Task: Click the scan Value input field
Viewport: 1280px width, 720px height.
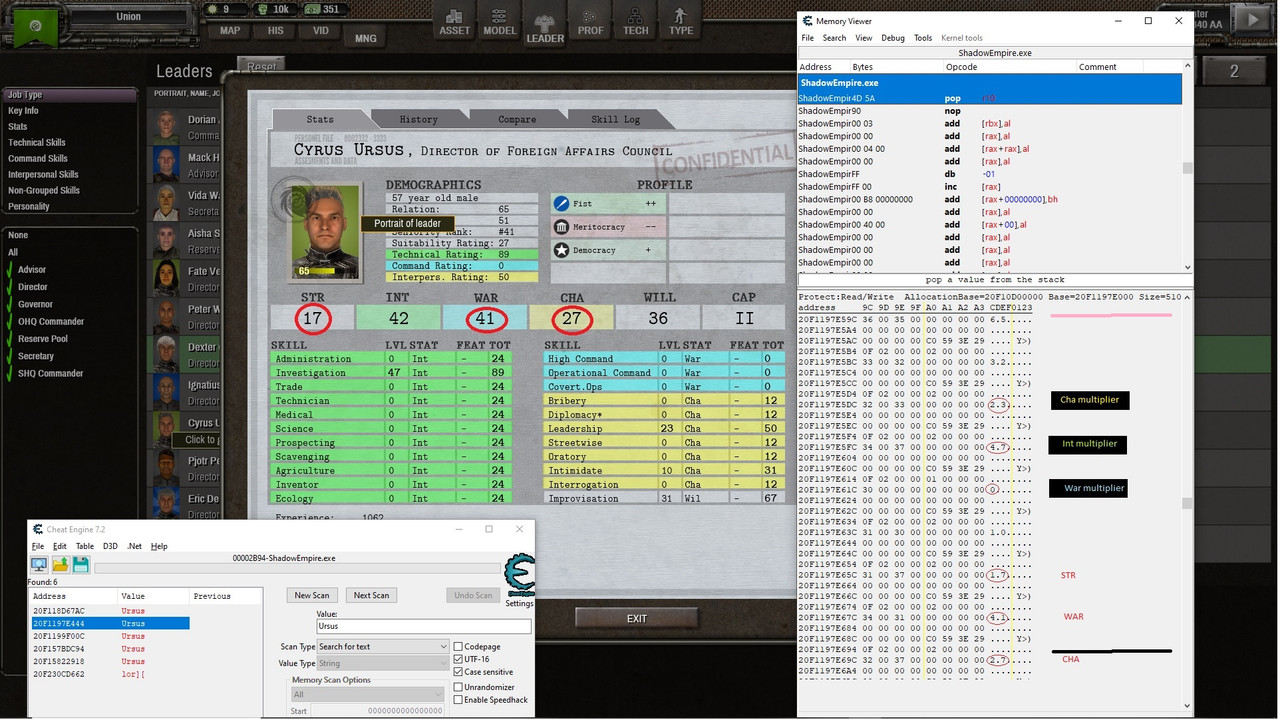Action: [x=423, y=626]
